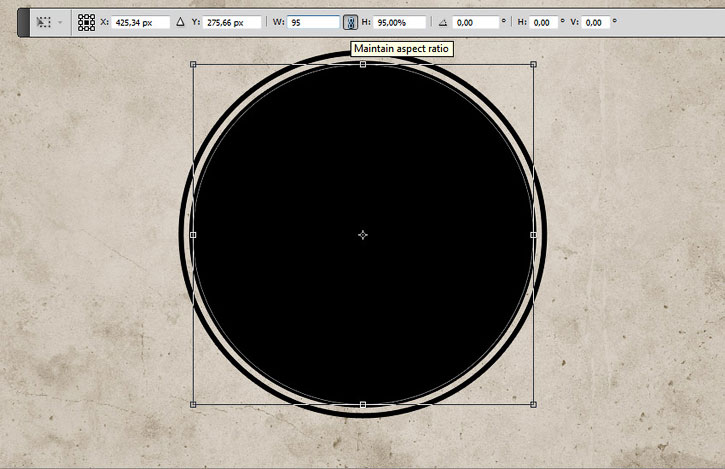Click the options bar gripper handle
This screenshot has height=469, width=725.
pyautogui.click(x=24, y=22)
